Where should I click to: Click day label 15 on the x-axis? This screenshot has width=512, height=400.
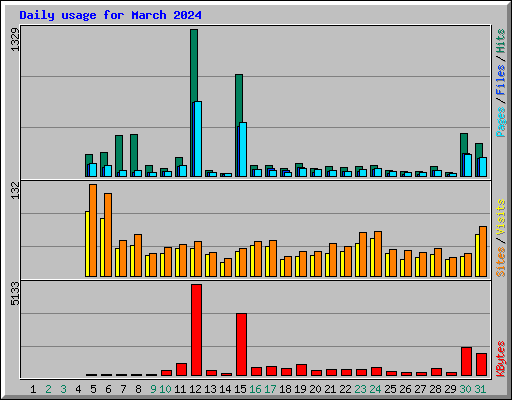click(x=240, y=389)
